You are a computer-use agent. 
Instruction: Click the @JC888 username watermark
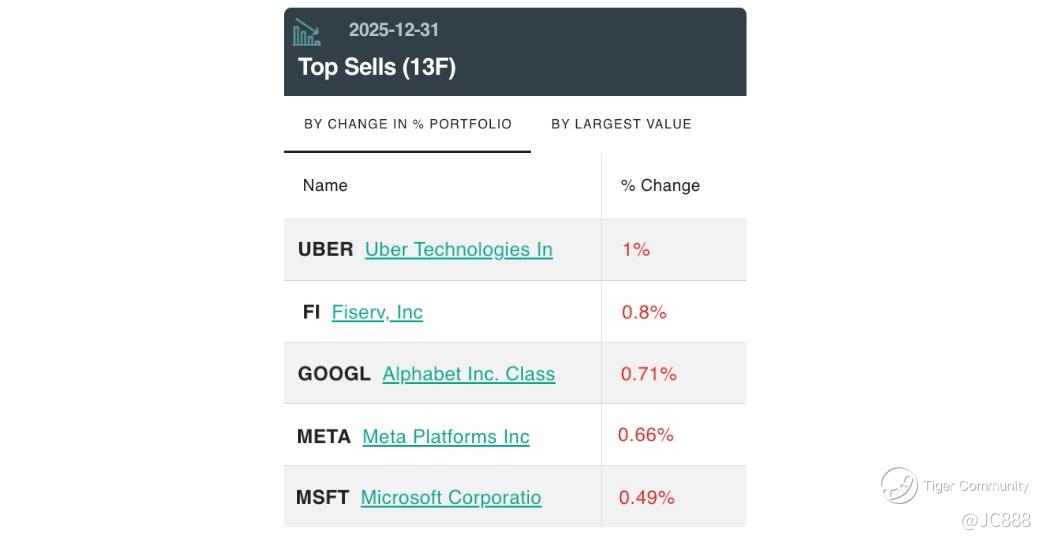coord(994,520)
